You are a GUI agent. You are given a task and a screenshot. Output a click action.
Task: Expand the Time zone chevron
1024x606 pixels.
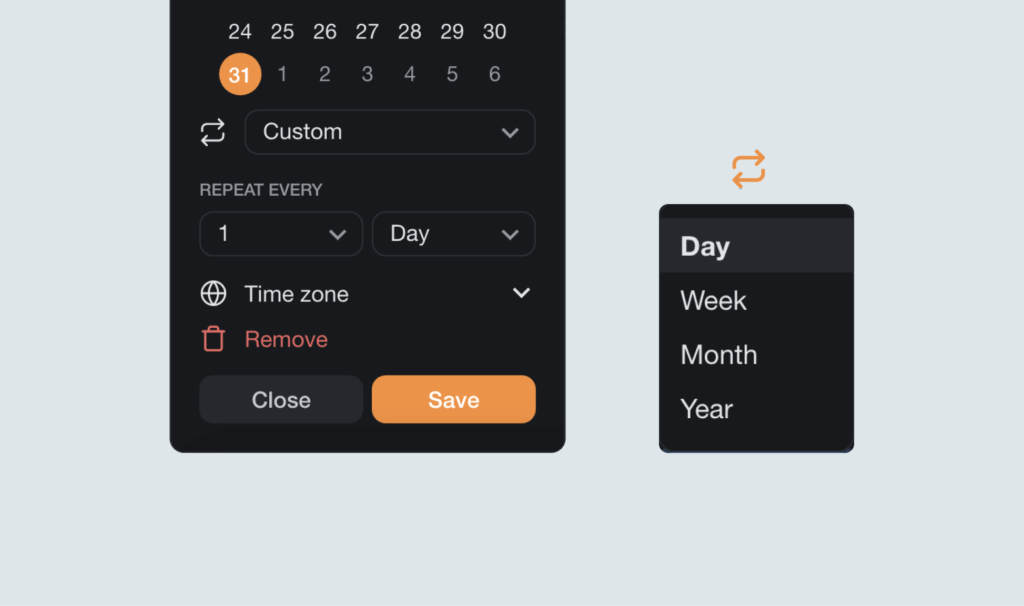coord(521,293)
